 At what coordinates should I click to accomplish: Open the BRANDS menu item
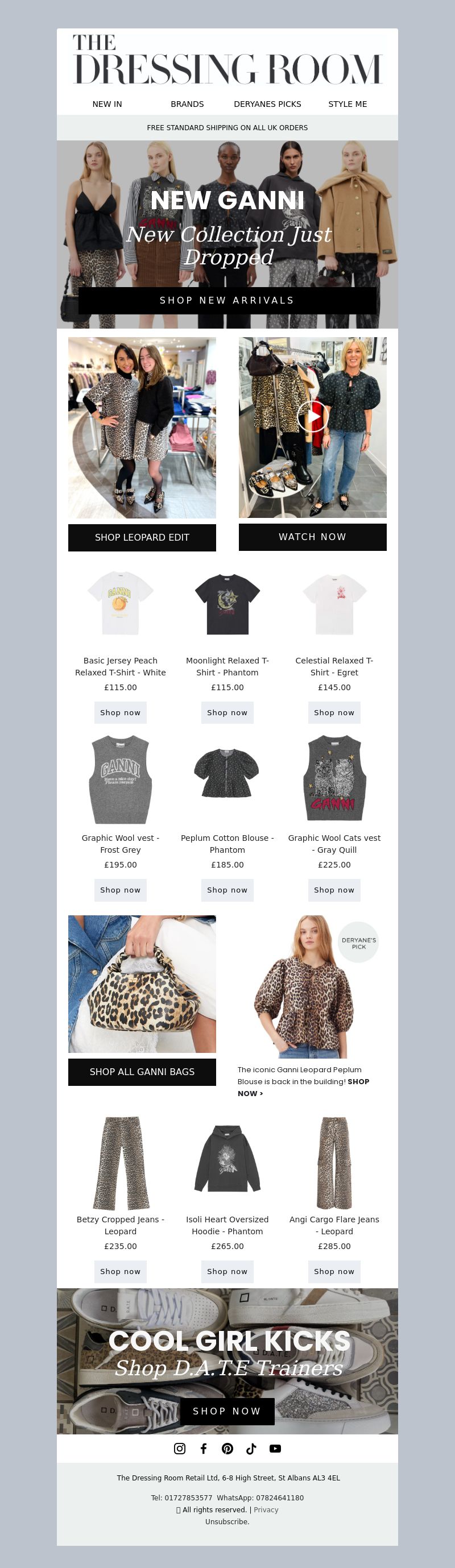click(187, 104)
